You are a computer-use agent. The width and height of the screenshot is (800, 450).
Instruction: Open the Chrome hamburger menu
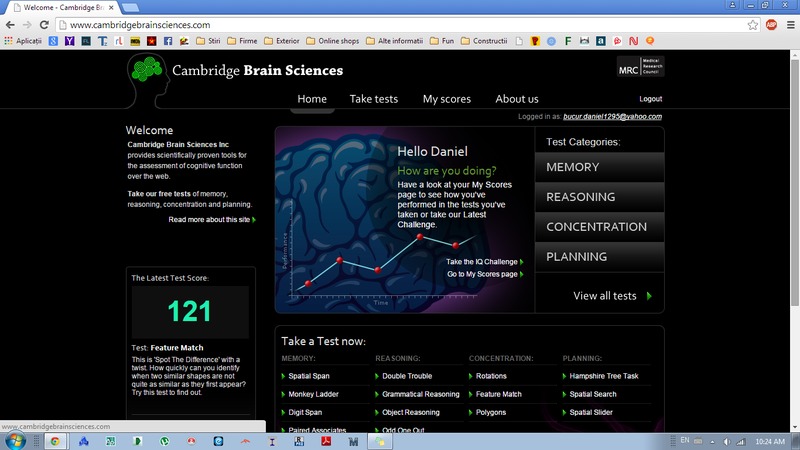pos(790,24)
